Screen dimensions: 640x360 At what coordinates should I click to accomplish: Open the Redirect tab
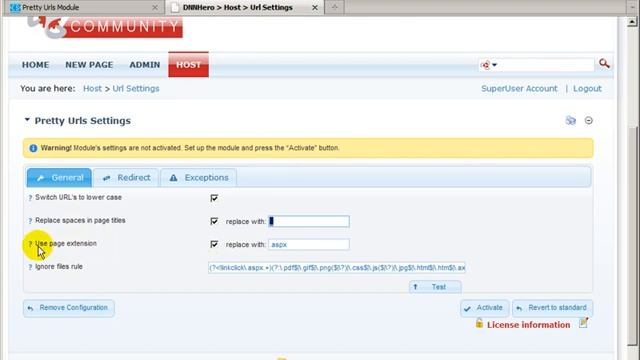pos(126,178)
